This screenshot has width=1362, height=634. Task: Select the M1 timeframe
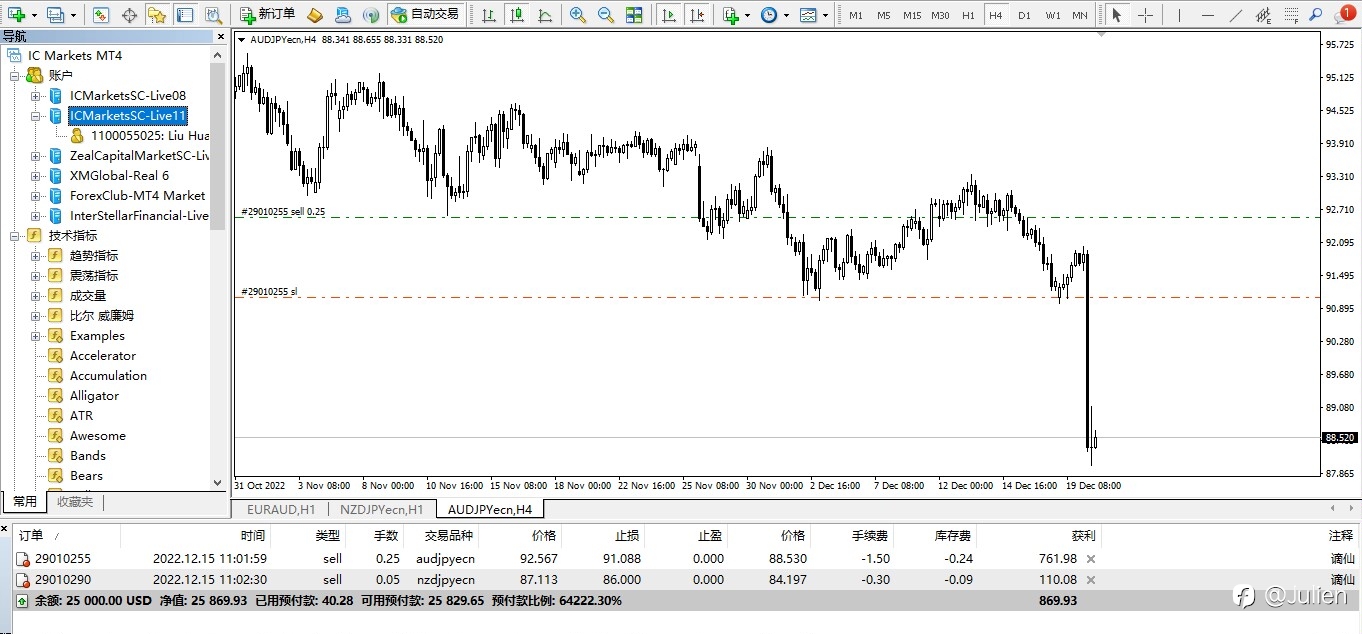coord(856,15)
